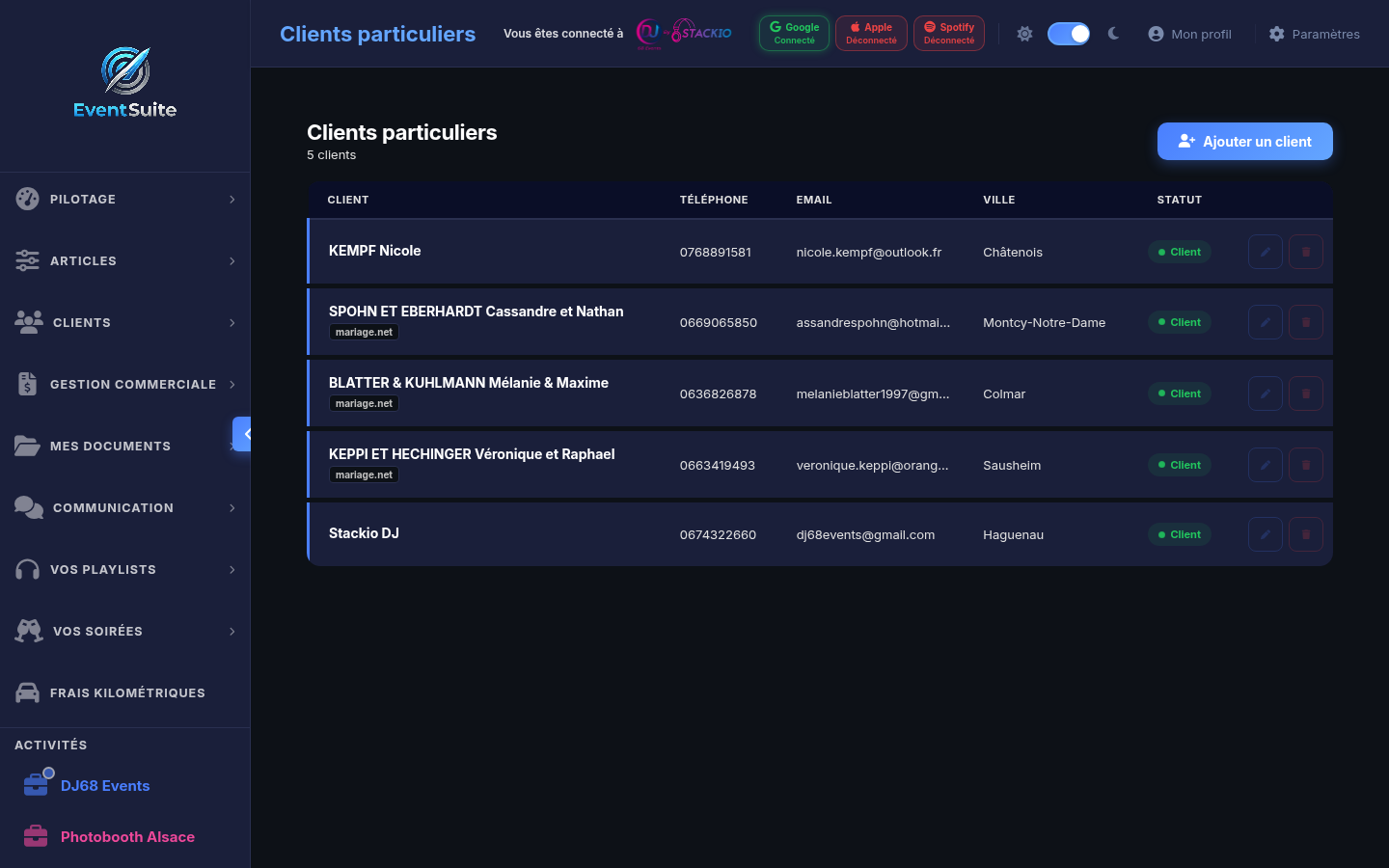1389x868 pixels.
Task: Open Mes Documents folder icon
Action: pyautogui.click(x=27, y=446)
